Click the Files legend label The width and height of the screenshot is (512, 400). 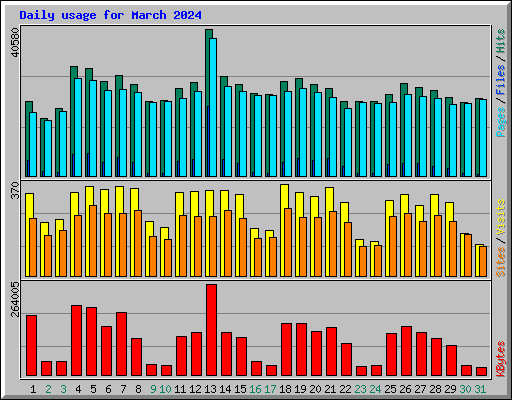click(x=500, y=79)
